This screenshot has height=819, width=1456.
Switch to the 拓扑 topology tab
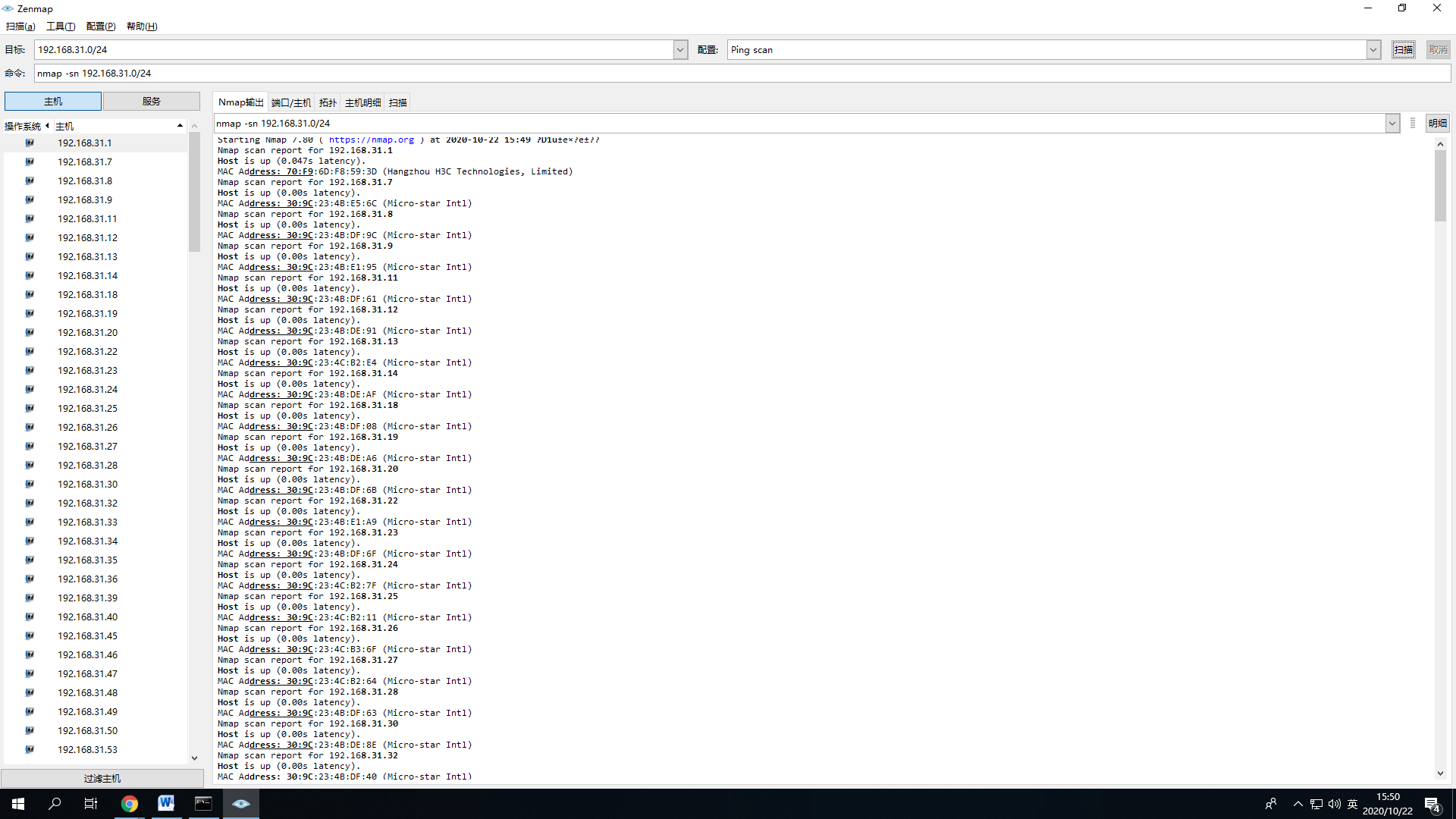click(x=328, y=102)
